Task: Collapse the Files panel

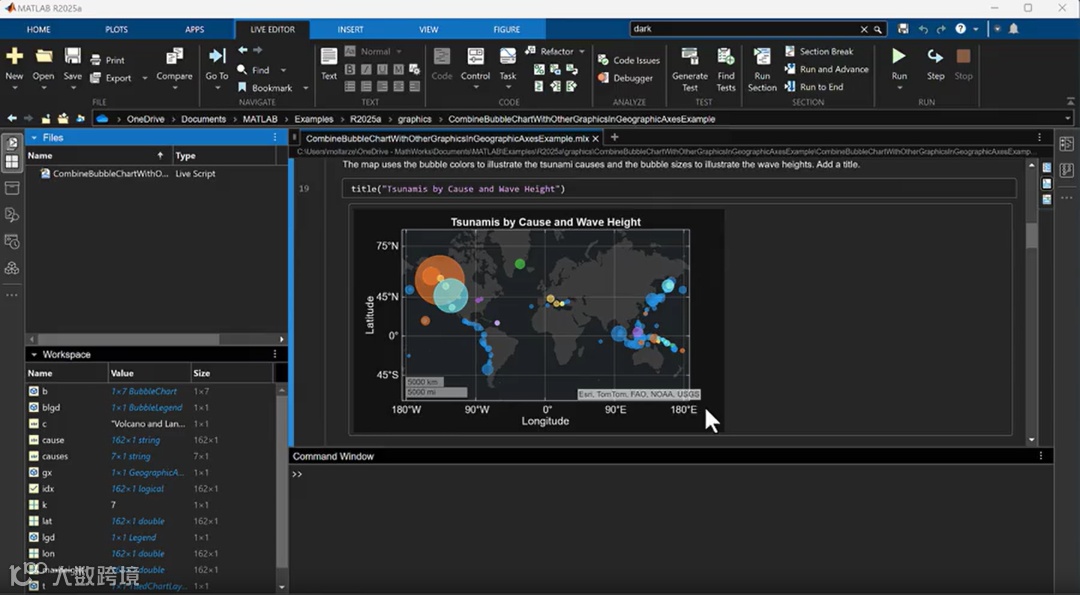Action: (x=34, y=138)
